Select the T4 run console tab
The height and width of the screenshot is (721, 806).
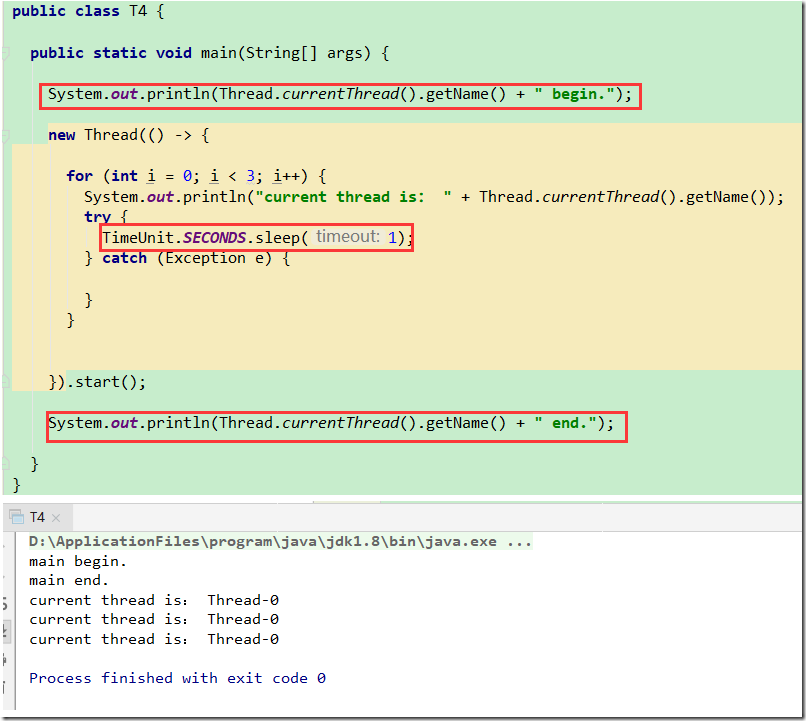coord(37,517)
